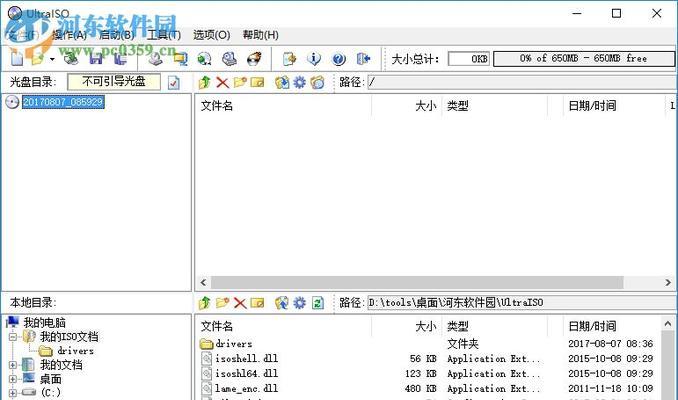Screen dimensions: 678x400
Task: Rename icon in local directory toolbar
Action: (258, 303)
